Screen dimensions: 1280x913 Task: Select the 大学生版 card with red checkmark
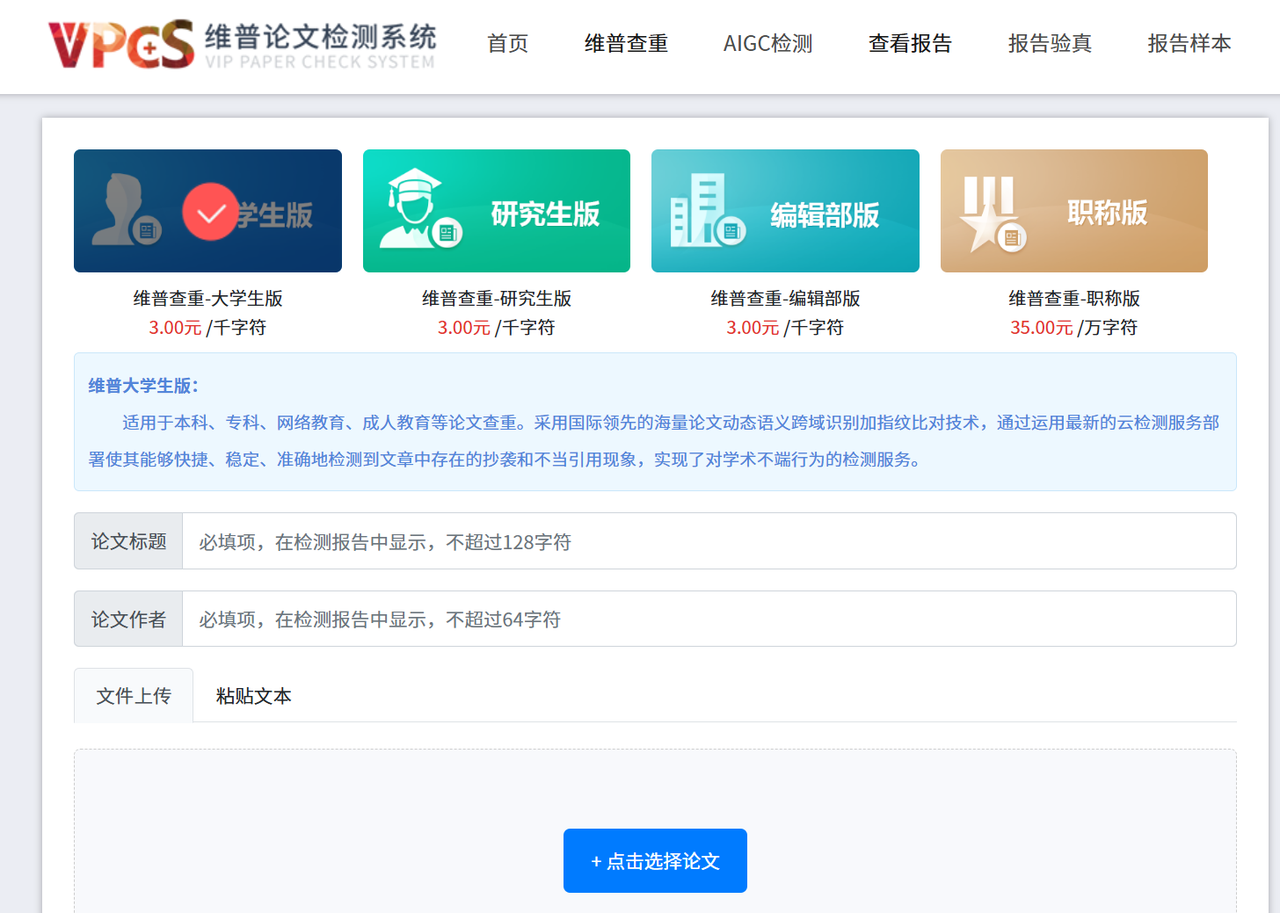click(x=208, y=211)
